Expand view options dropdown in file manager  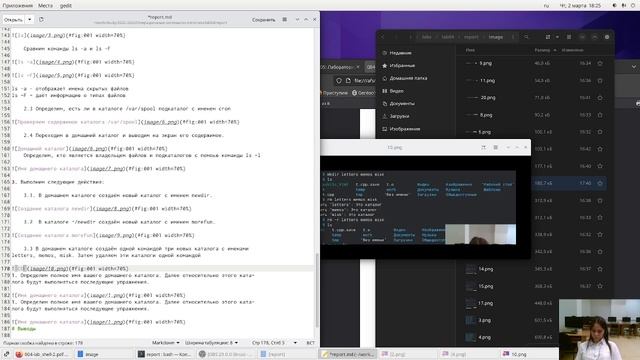557,37
